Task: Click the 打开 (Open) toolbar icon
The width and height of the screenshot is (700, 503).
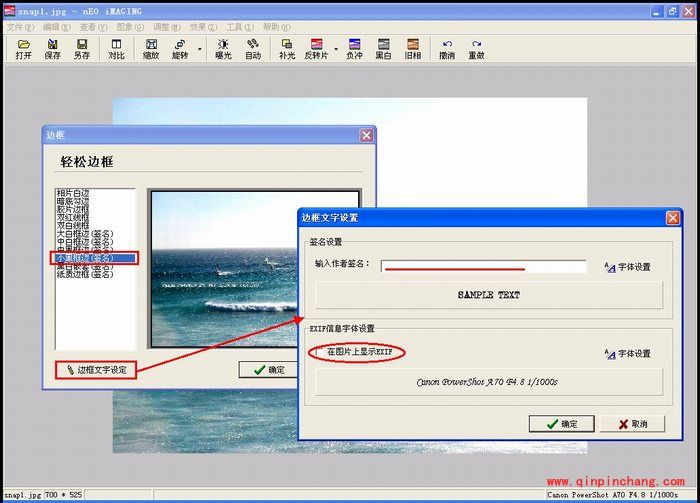Action: pyautogui.click(x=23, y=49)
